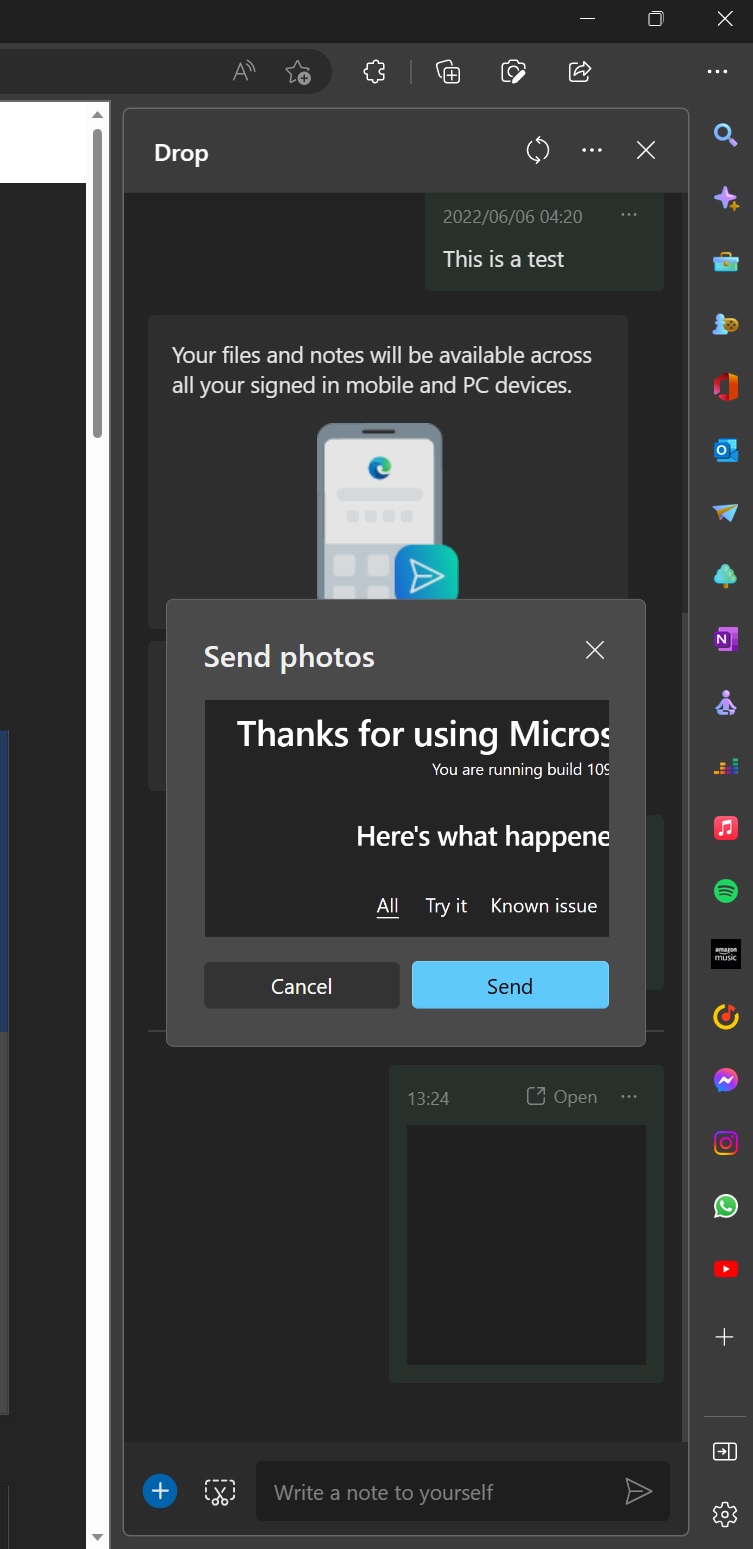Open Instagram from the sidebar
The image size is (753, 1549).
point(726,1143)
